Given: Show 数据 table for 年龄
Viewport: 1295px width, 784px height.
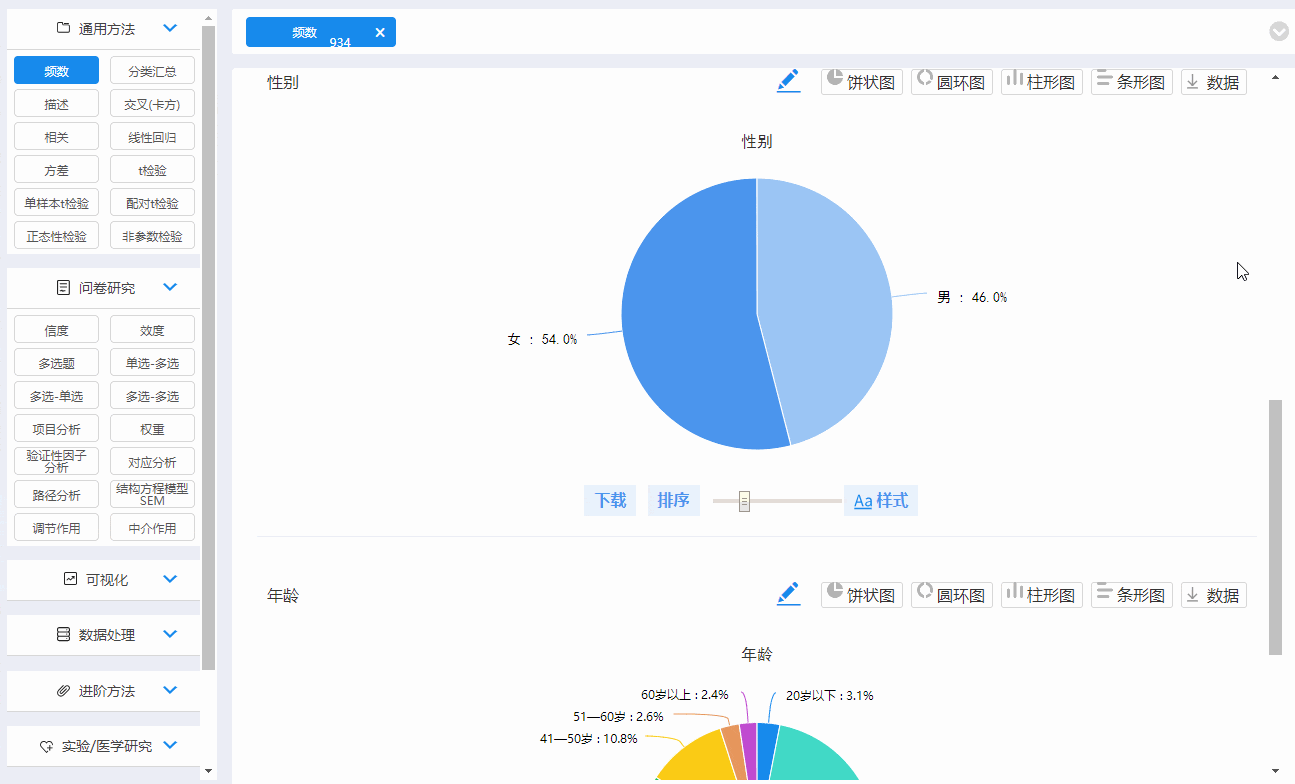Looking at the screenshot, I should click(1214, 595).
